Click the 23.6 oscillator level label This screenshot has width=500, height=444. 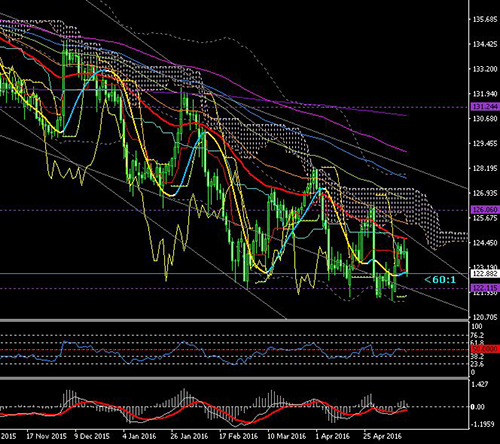(478, 364)
